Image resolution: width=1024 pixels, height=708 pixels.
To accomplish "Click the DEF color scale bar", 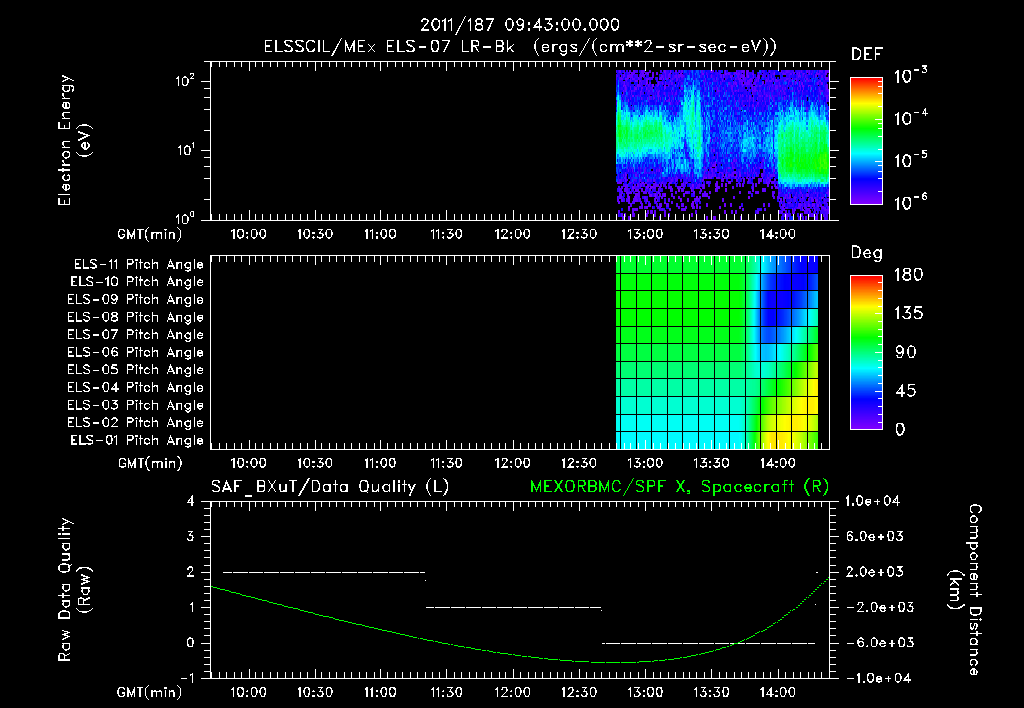I will (866, 140).
